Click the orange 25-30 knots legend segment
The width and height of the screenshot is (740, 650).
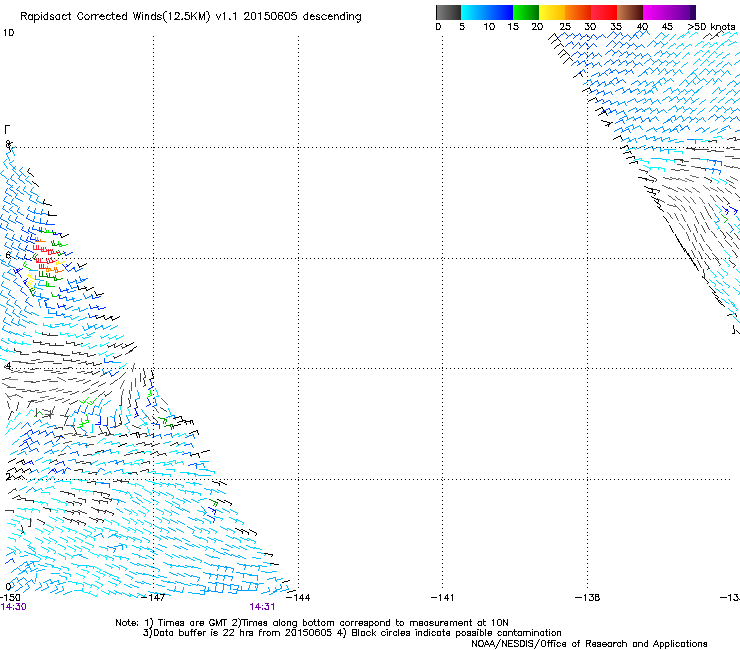(x=578, y=12)
